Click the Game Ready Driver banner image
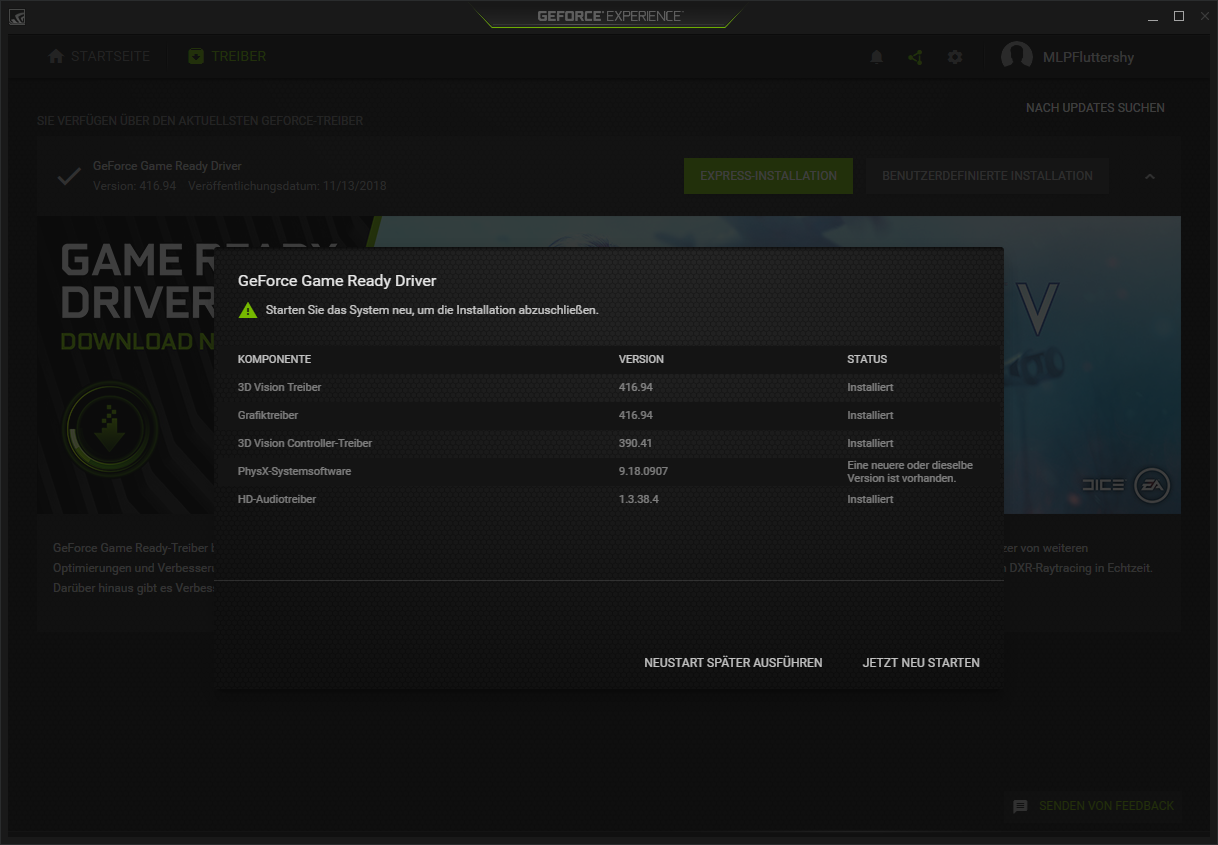This screenshot has height=845, width=1218. click(x=609, y=365)
